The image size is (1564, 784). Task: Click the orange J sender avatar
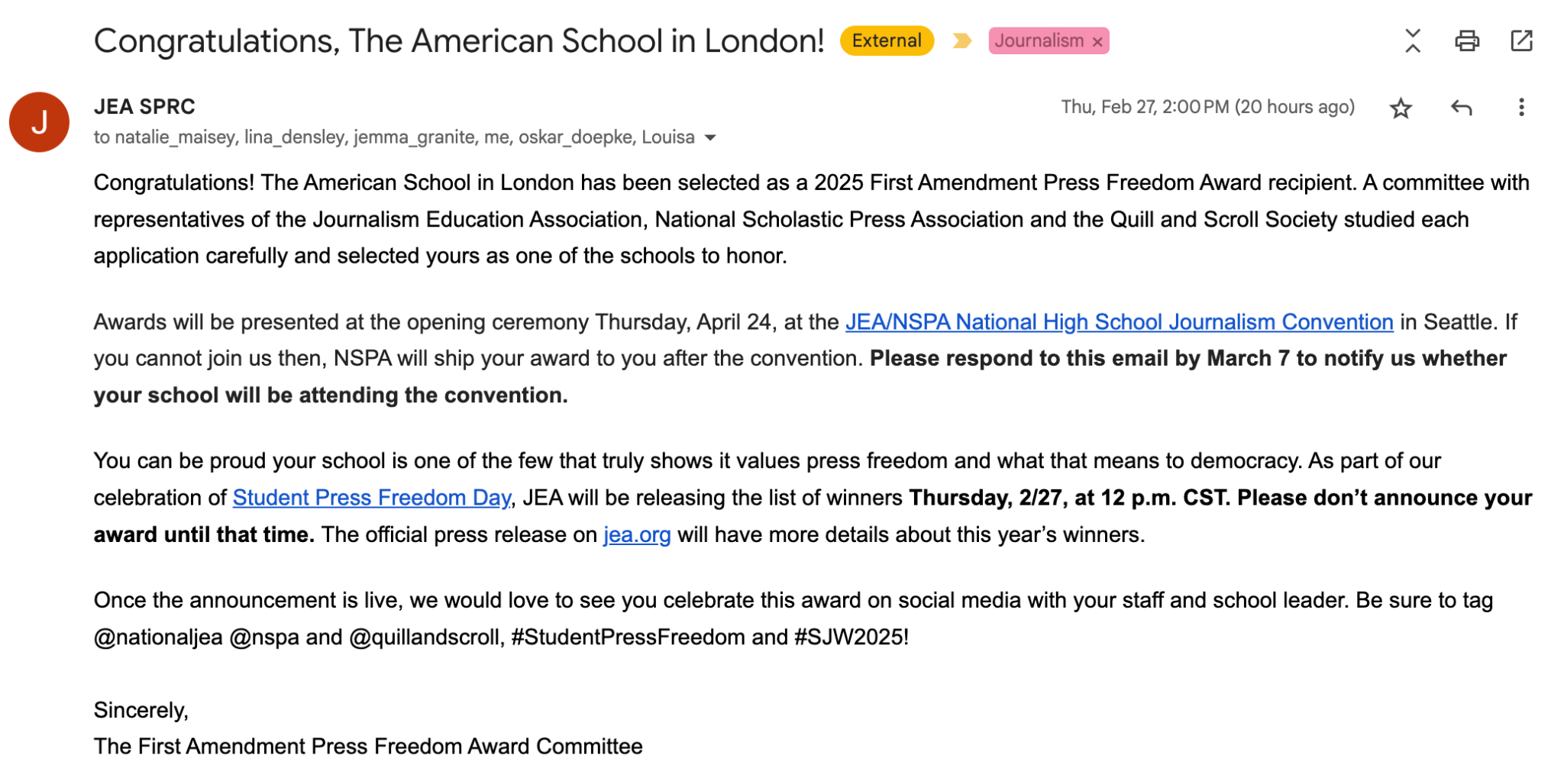[39, 122]
